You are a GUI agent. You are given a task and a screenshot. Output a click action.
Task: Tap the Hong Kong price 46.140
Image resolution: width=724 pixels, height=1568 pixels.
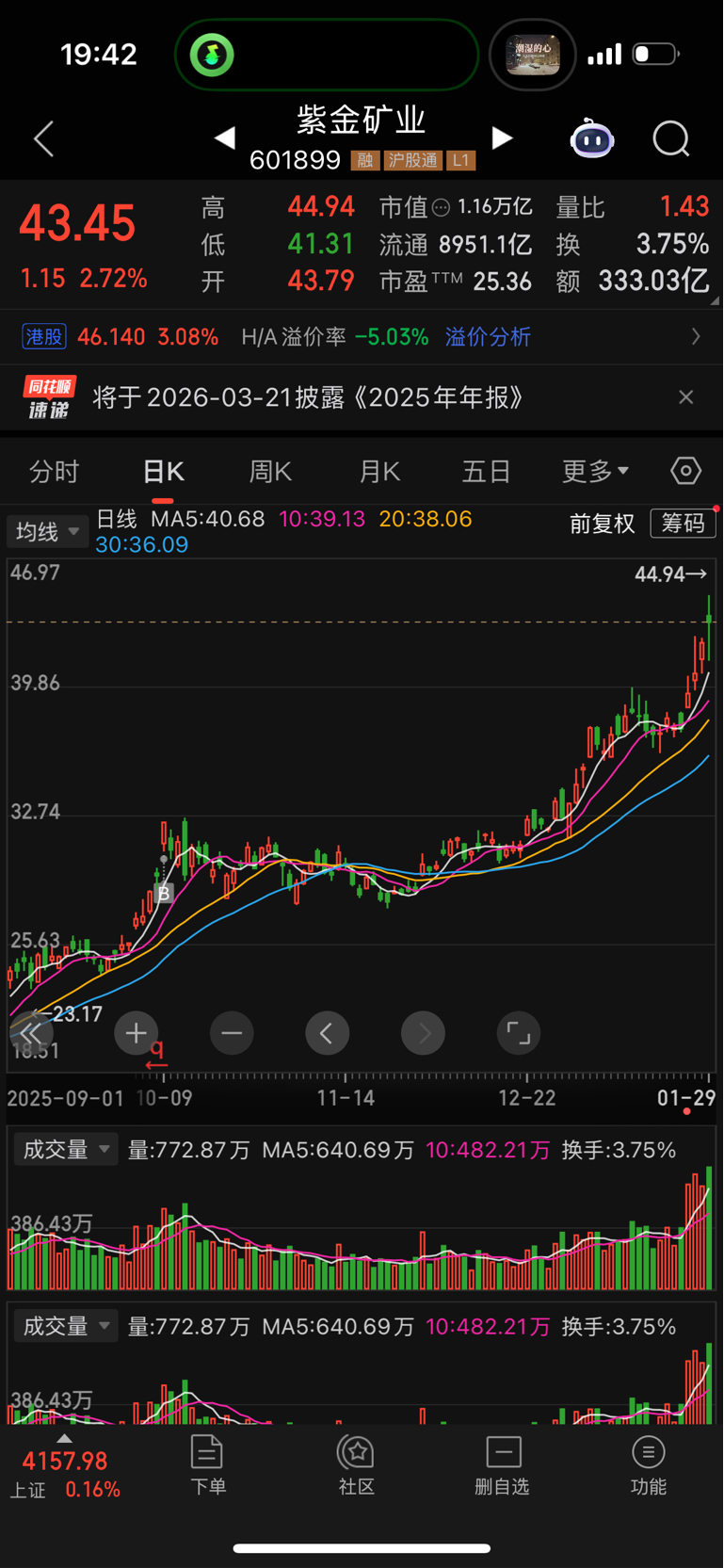111,336
